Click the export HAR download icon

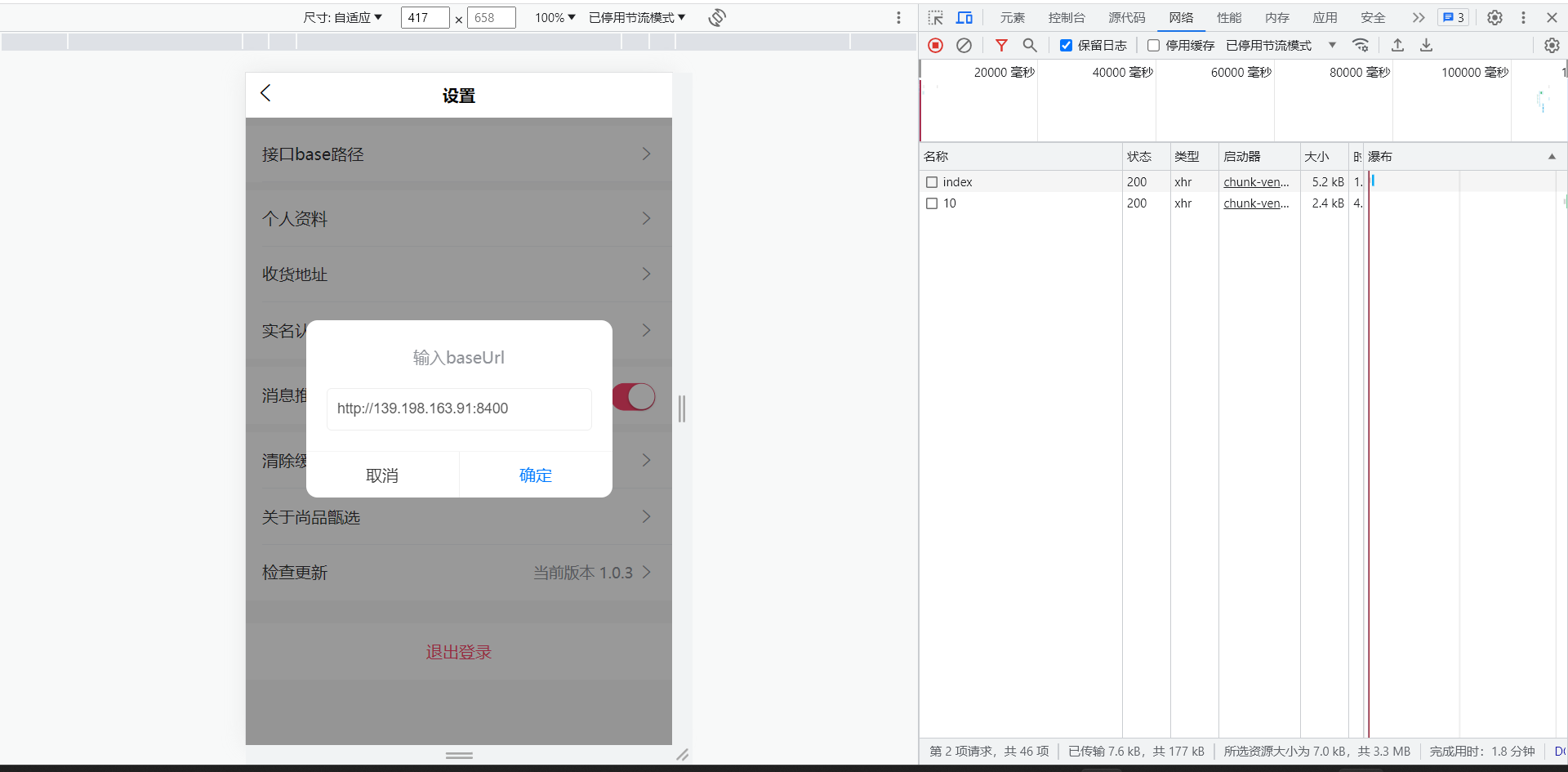1426,46
